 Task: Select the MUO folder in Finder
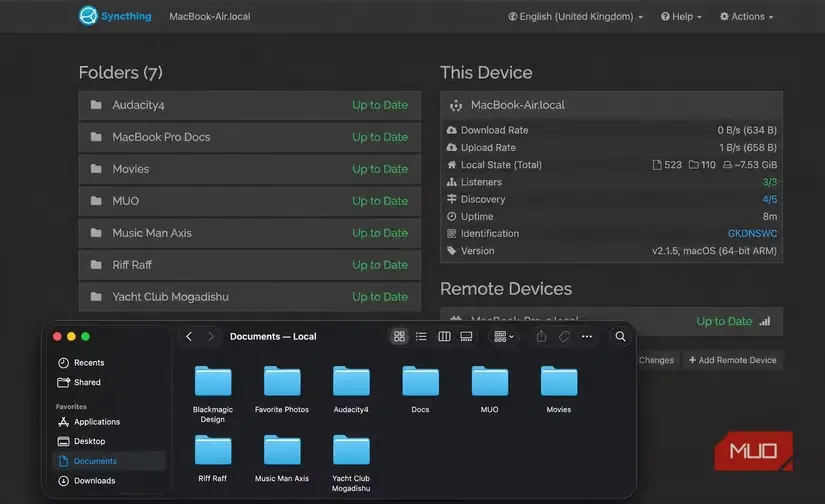[489, 381]
